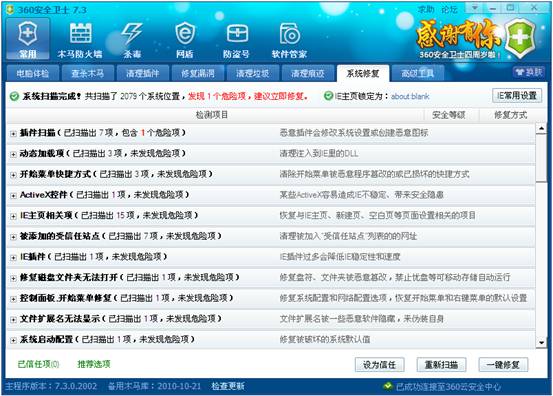Click the 重新扫描 button
This screenshot has height=396, width=553.
pyautogui.click(x=441, y=365)
